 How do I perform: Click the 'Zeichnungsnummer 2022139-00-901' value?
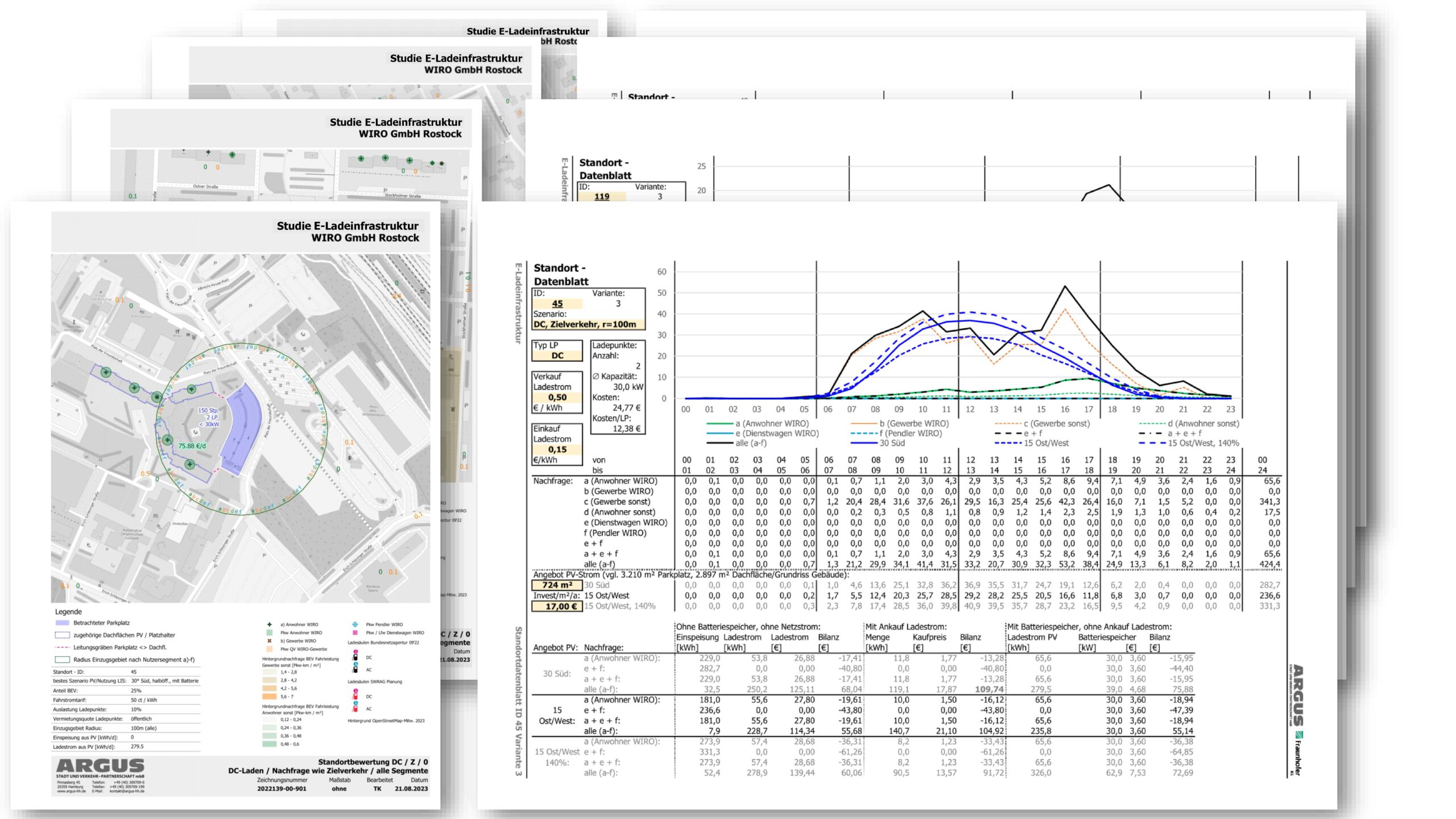(282, 789)
